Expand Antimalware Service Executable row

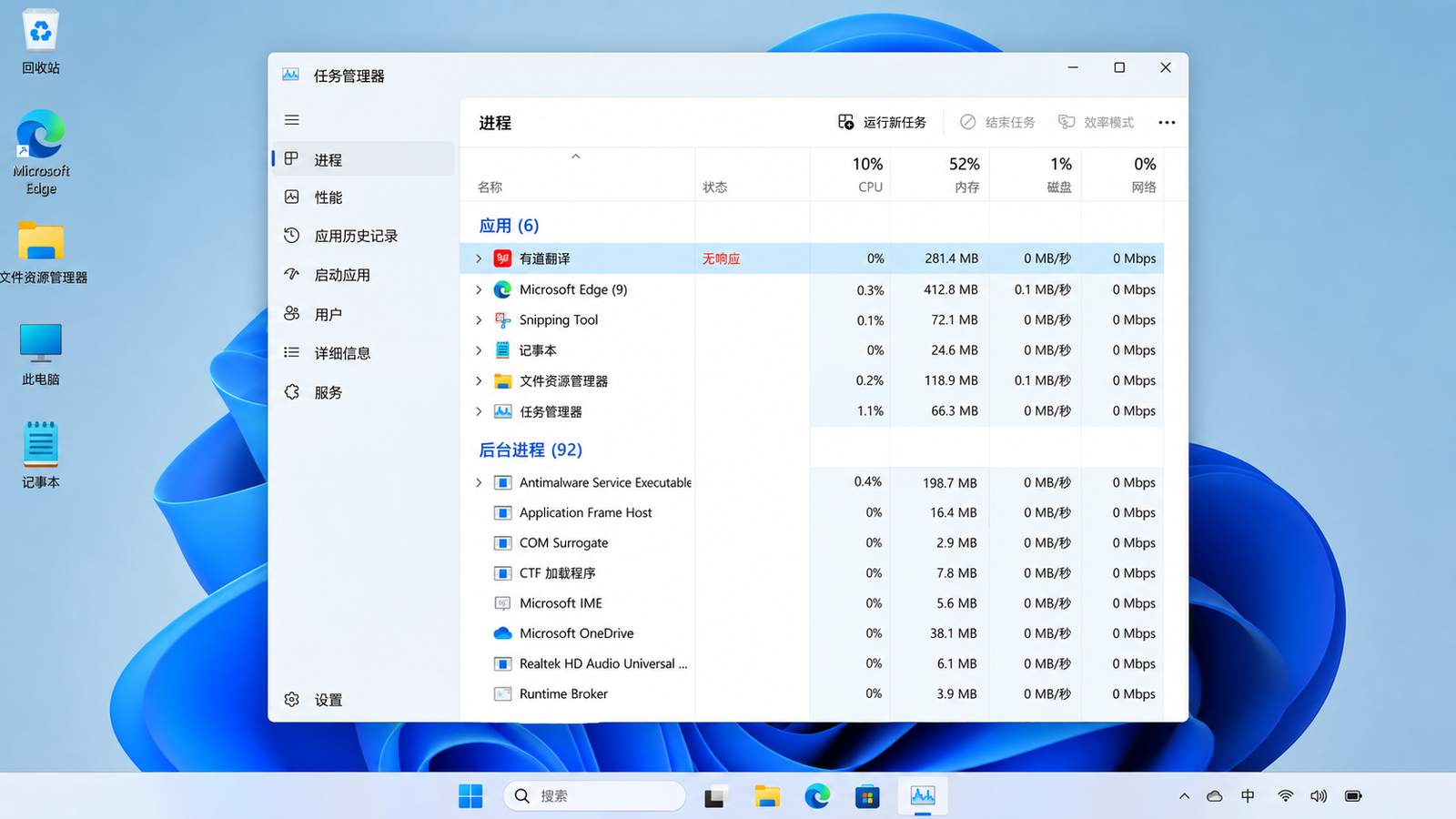point(479,482)
